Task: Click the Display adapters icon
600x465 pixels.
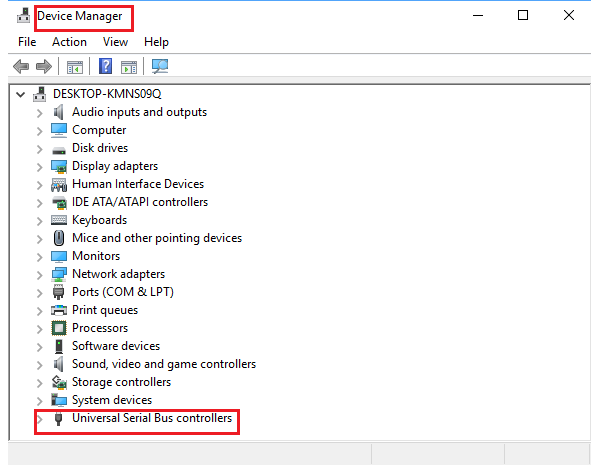Action: point(59,166)
